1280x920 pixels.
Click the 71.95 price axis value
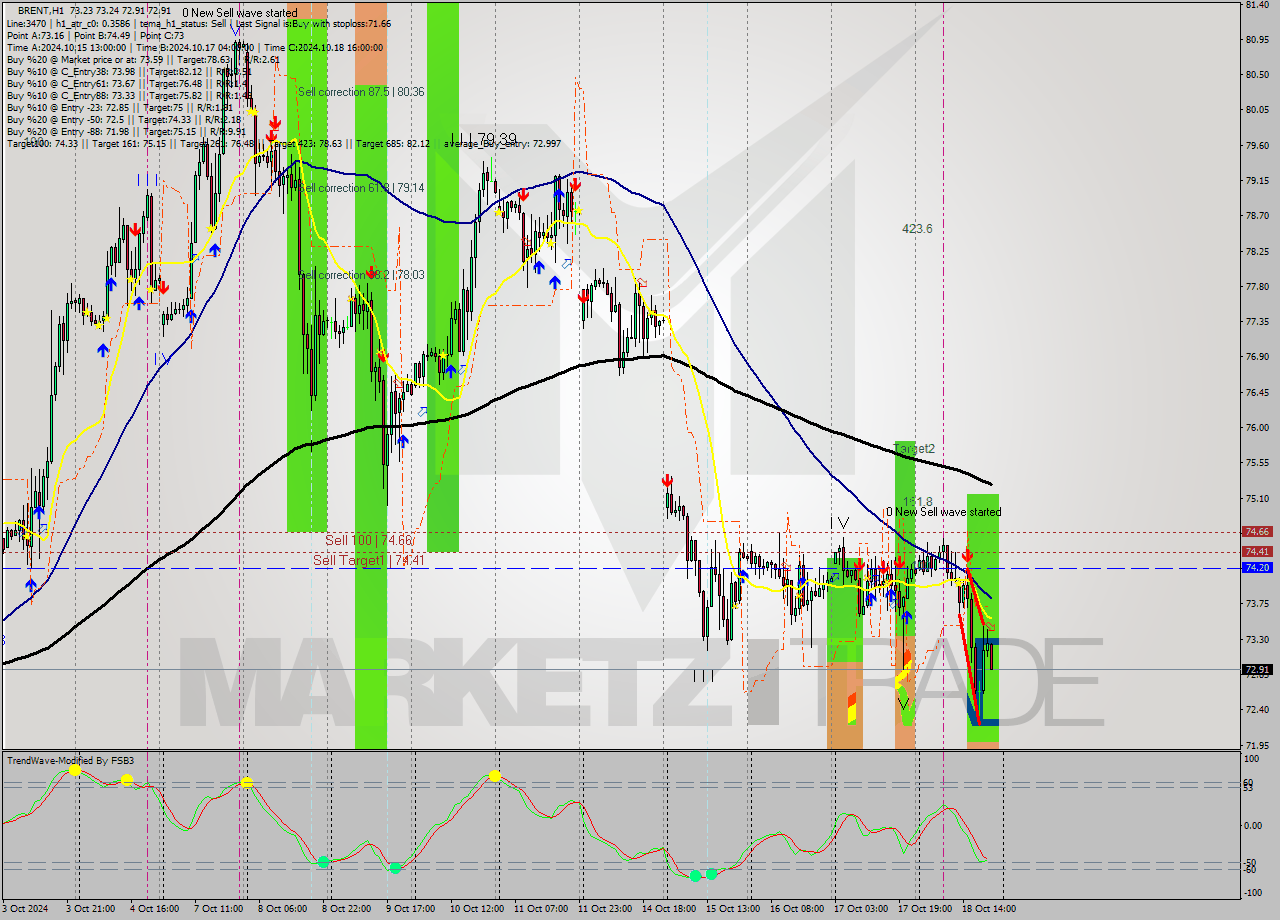pyautogui.click(x=1256, y=745)
